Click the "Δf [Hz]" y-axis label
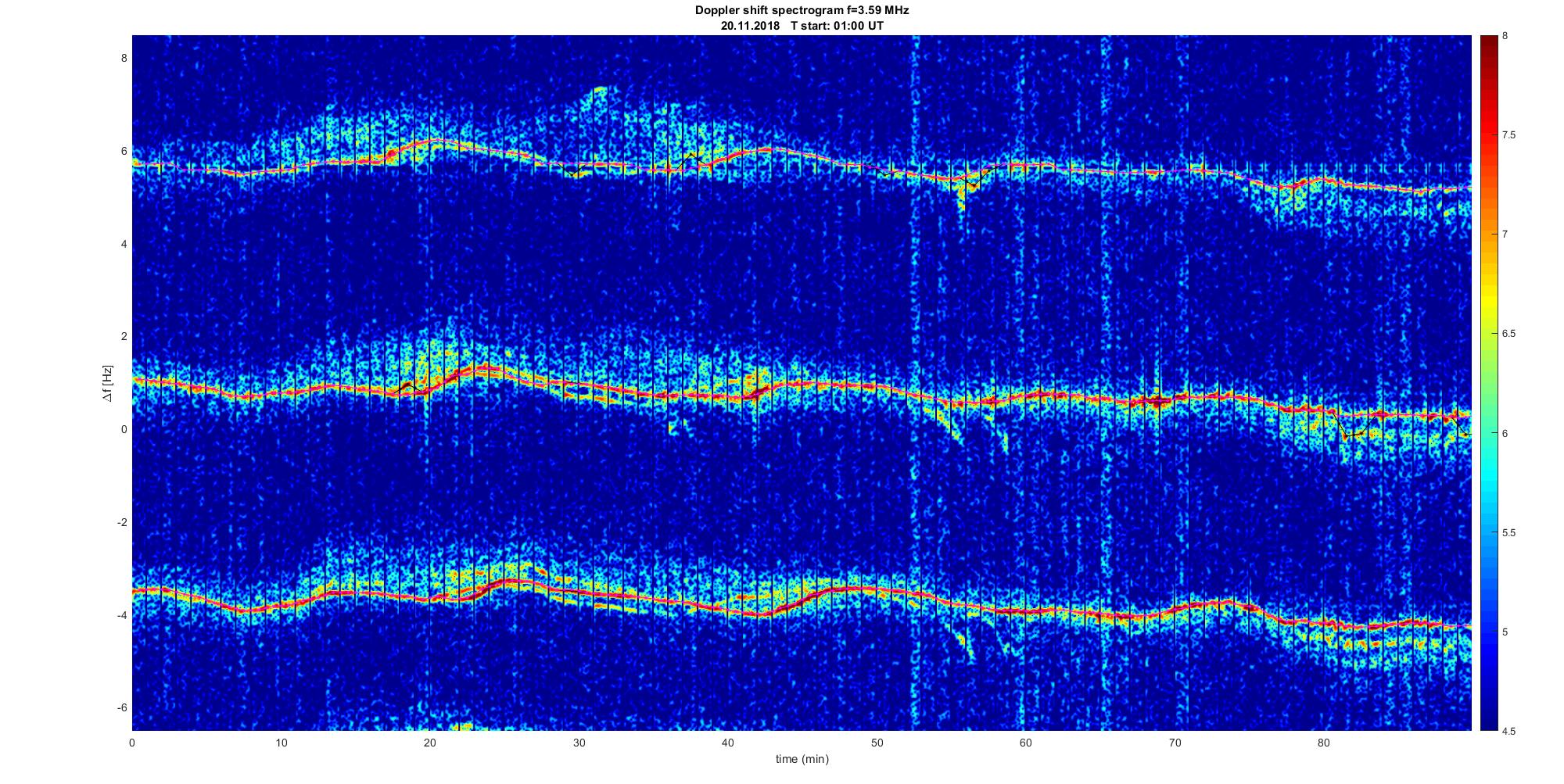 (108, 383)
